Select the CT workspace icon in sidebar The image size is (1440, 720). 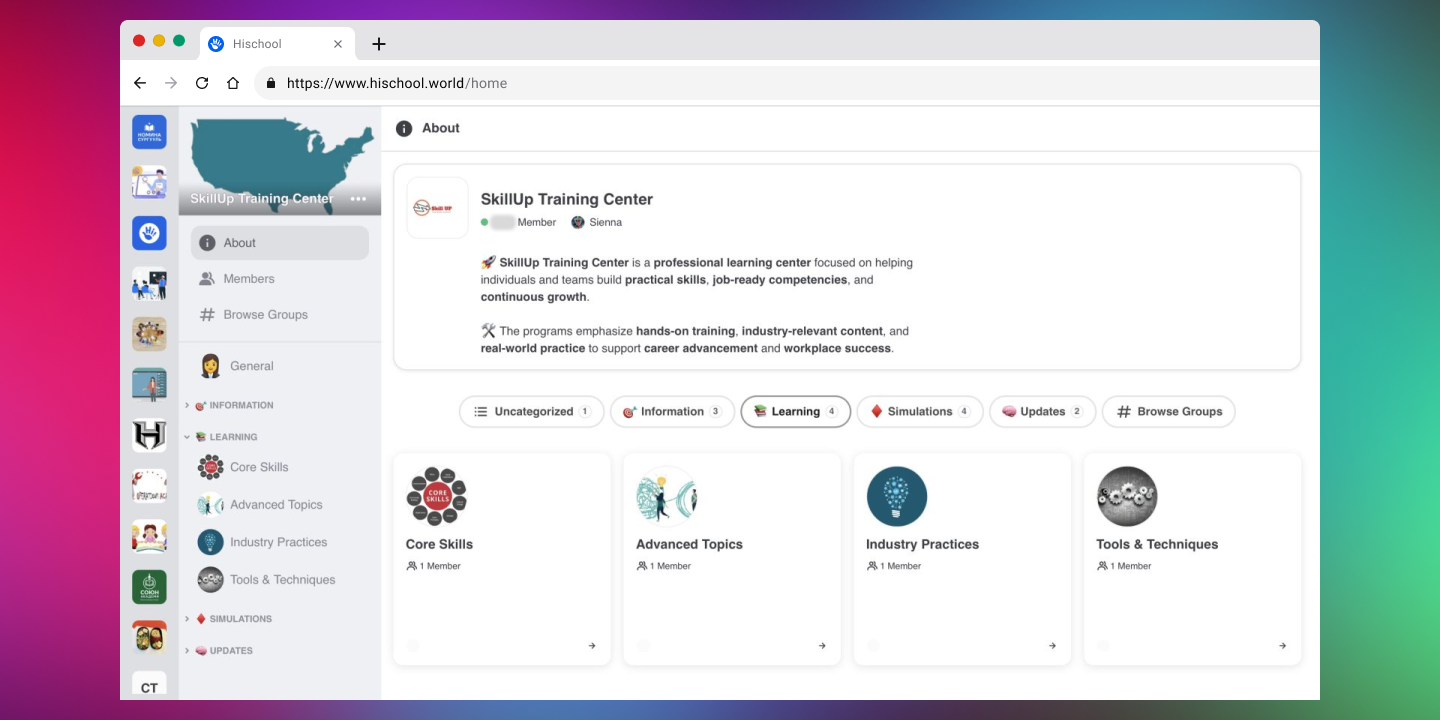(149, 686)
